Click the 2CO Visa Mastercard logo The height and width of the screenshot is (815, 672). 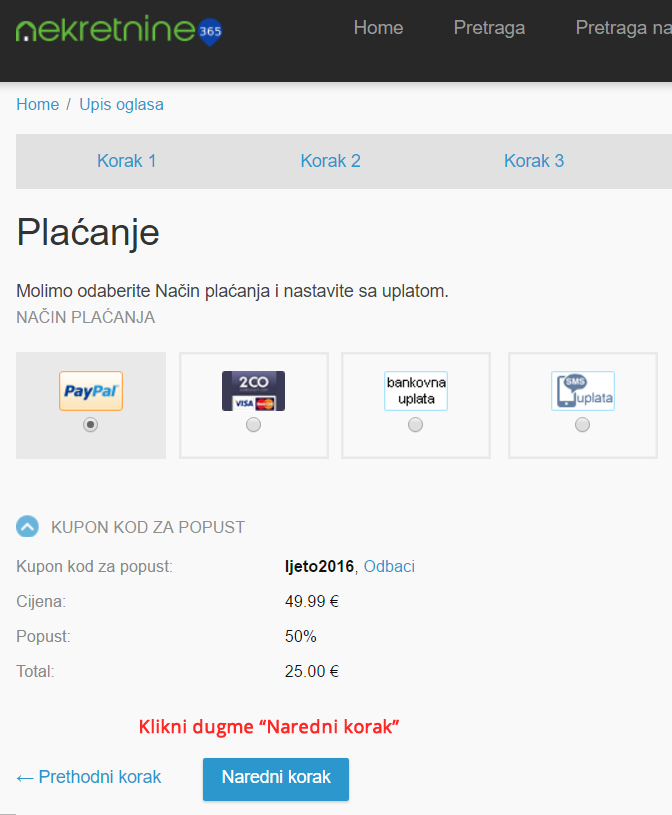tap(253, 391)
